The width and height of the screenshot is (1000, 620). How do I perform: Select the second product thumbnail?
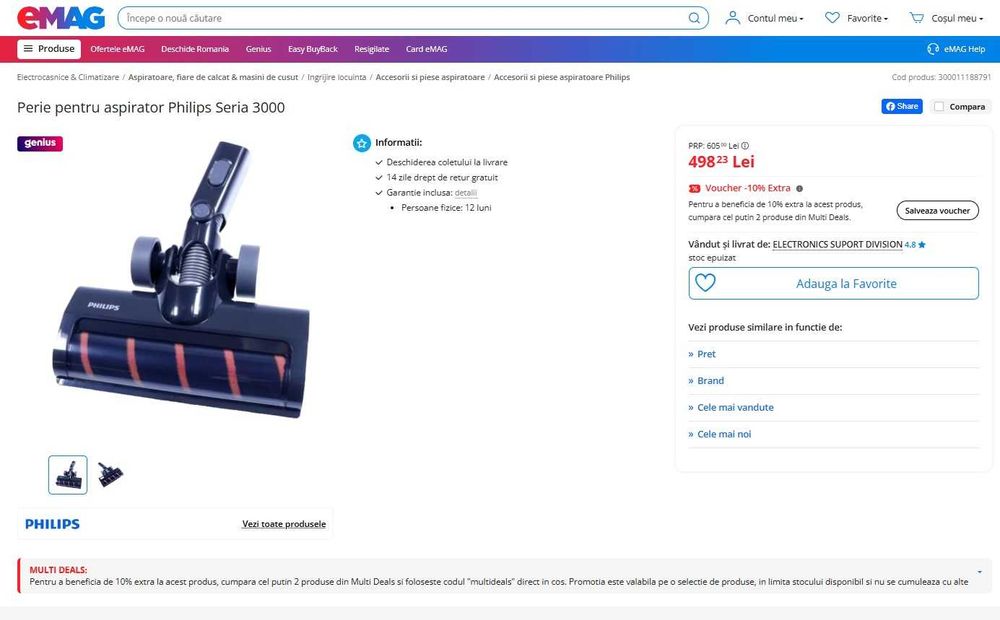tap(110, 475)
